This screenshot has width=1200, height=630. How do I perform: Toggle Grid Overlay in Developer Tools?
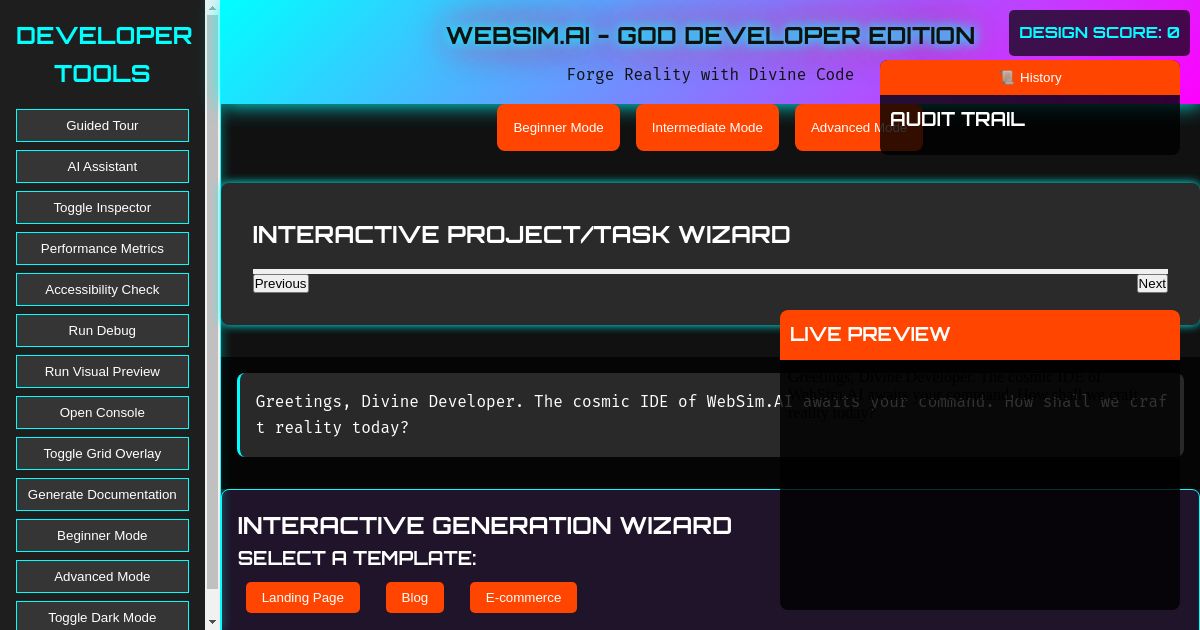tap(102, 453)
